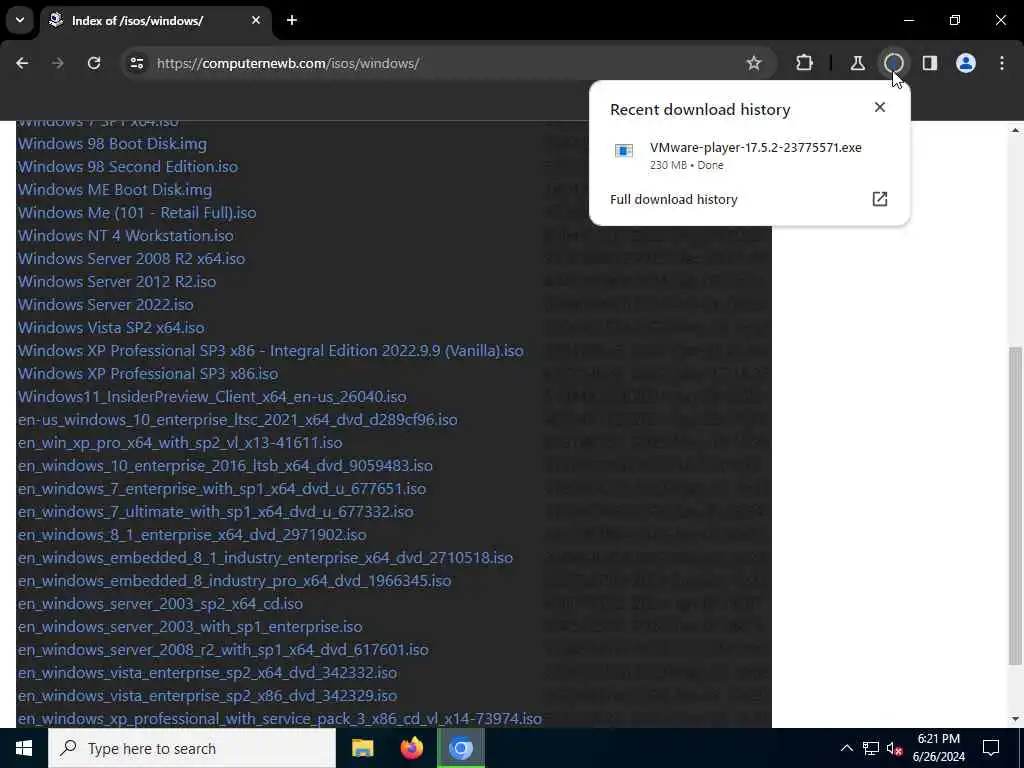1024x768 pixels.
Task: Close the Index of /isos/windows/ tab
Action: (x=256, y=20)
